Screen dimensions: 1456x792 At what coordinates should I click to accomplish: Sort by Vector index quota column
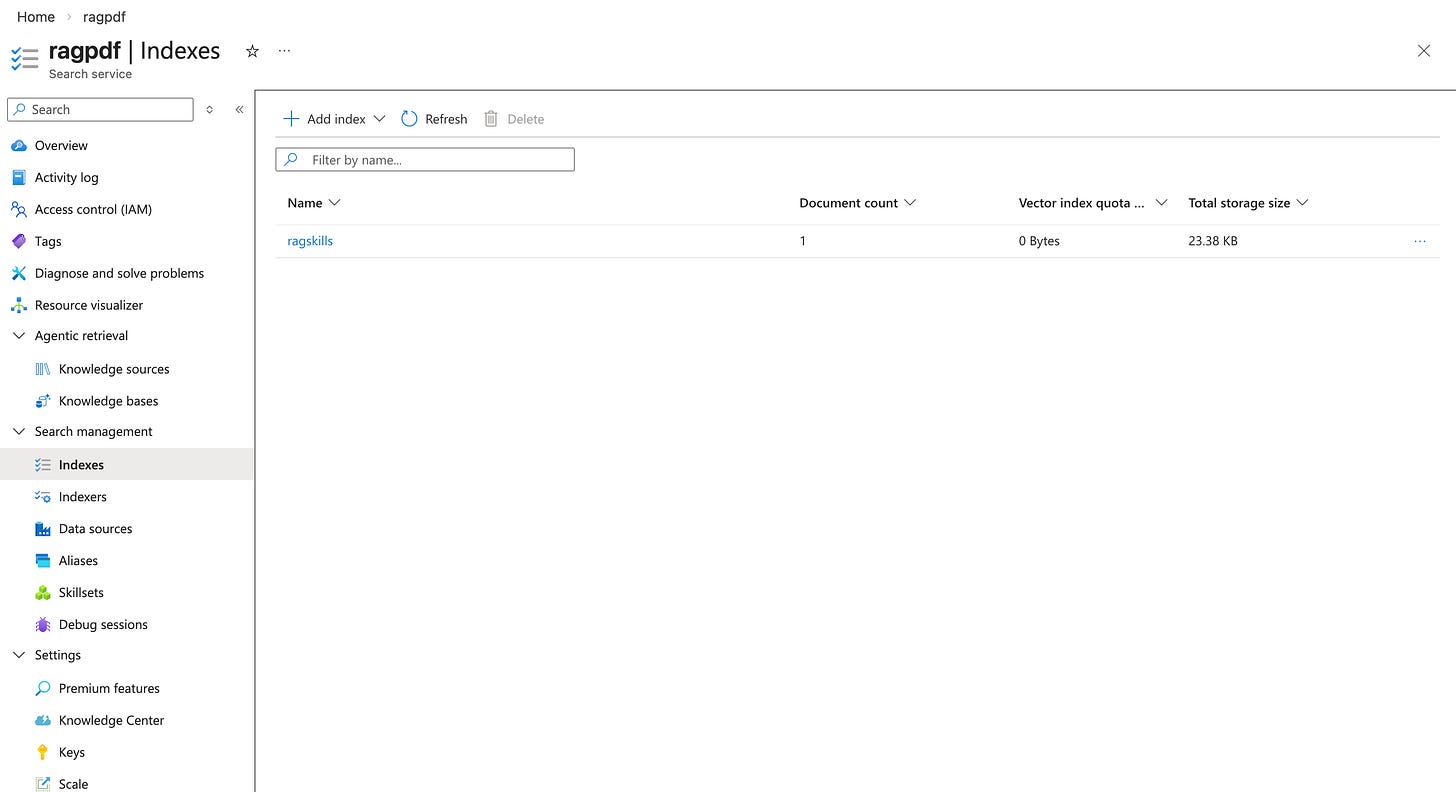click(1093, 203)
